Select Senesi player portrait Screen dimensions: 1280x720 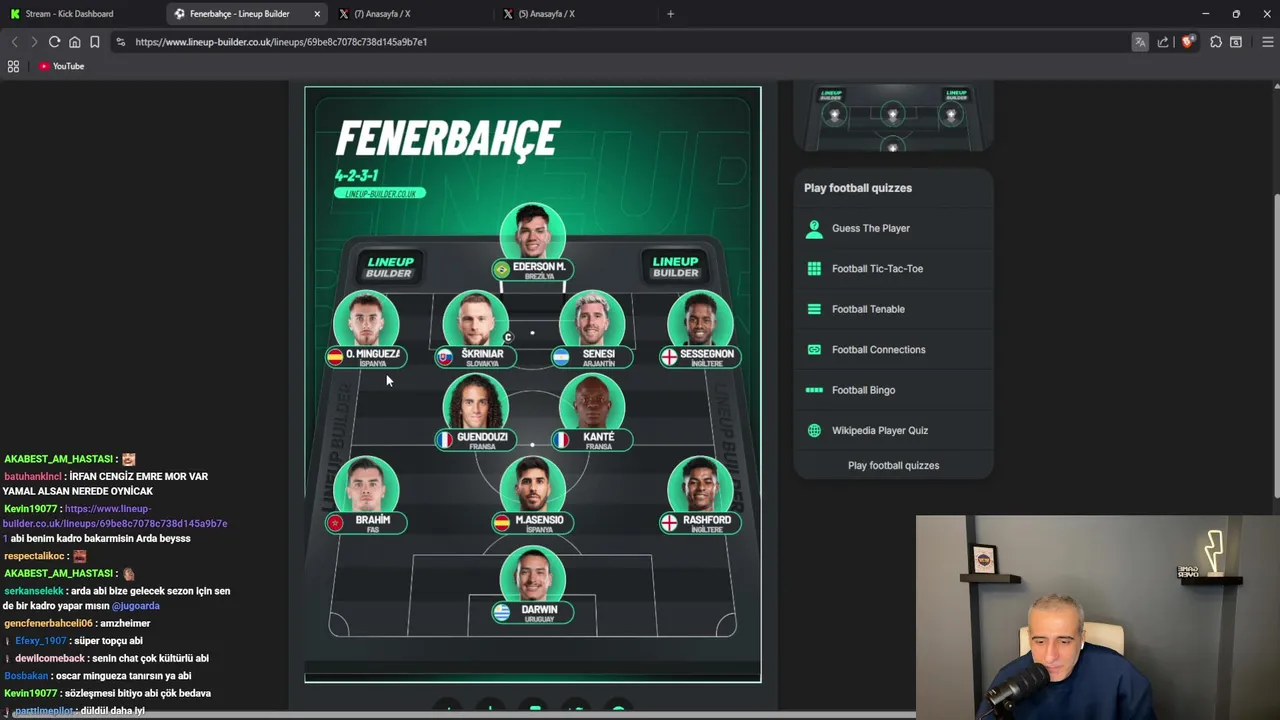click(592, 322)
